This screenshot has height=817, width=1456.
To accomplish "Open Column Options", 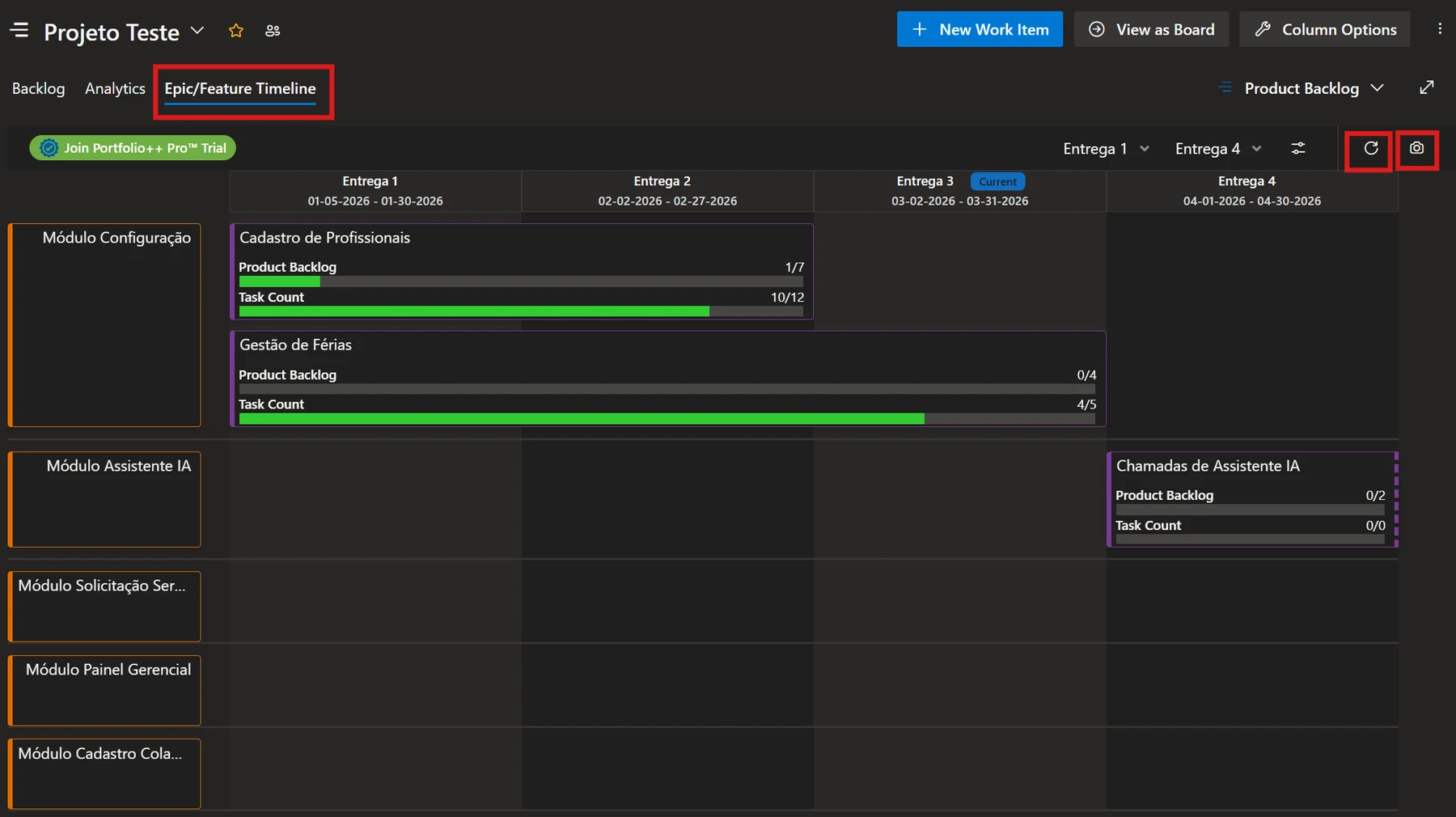I will pyautogui.click(x=1324, y=29).
